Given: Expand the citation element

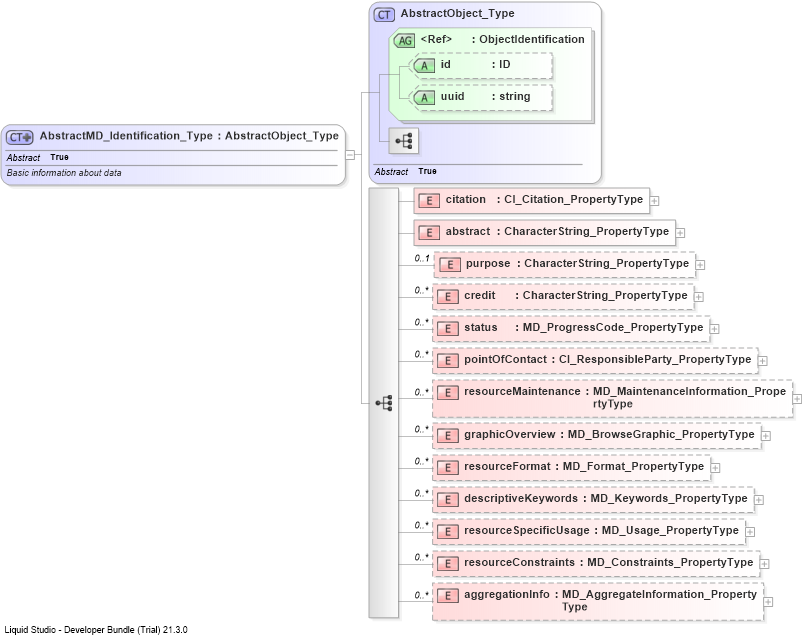Looking at the screenshot, I should point(654,201).
